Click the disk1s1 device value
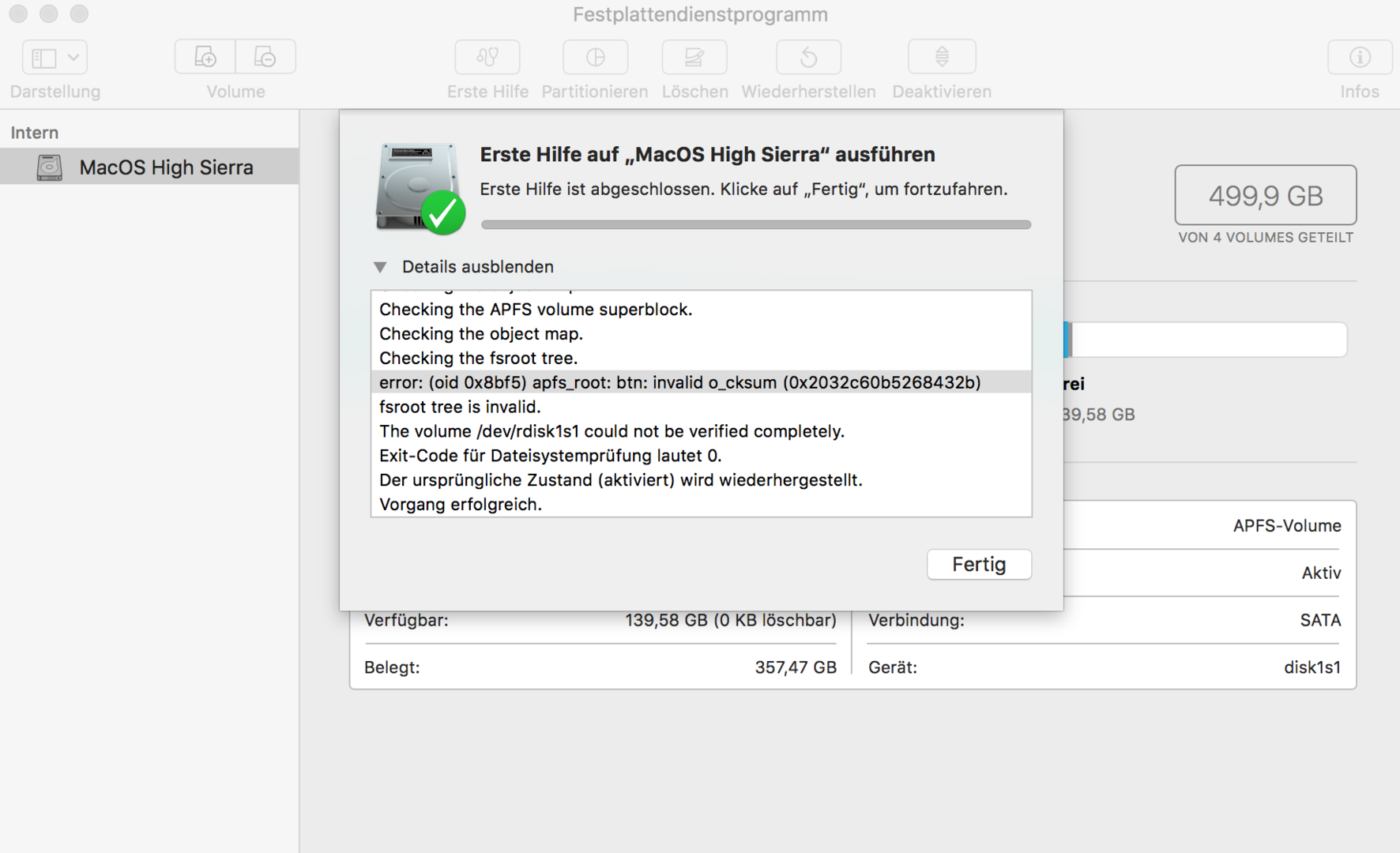 (1312, 668)
